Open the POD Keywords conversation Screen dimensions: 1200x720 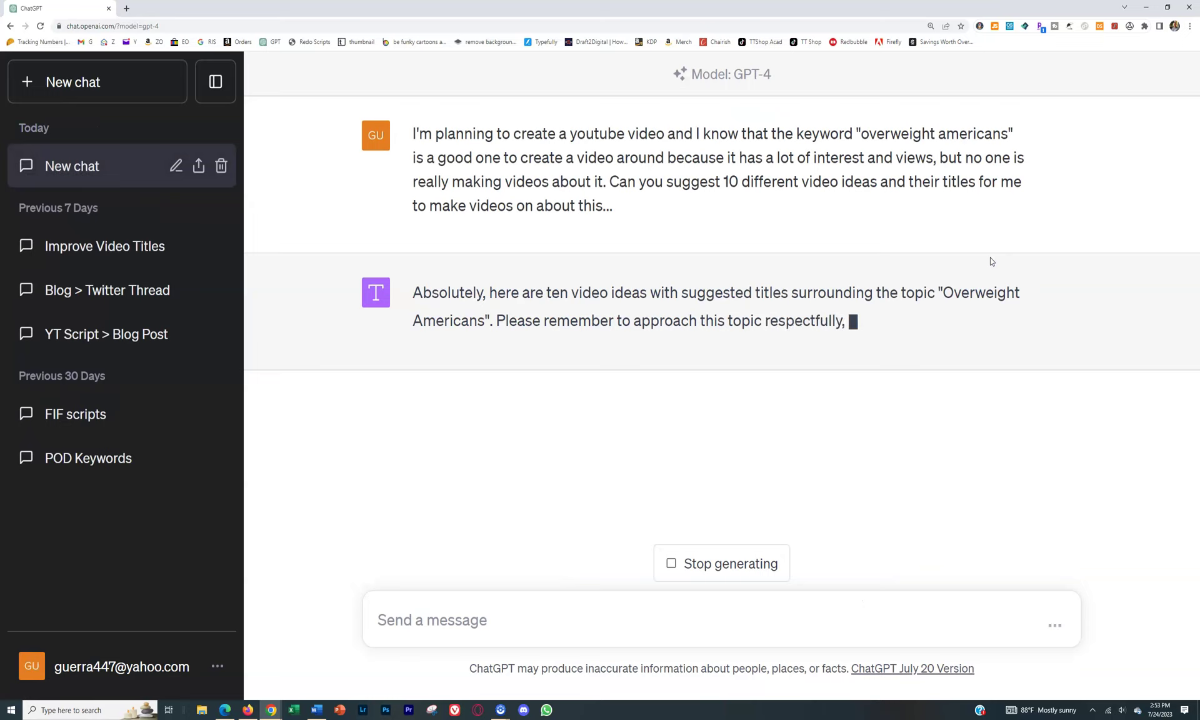click(88, 458)
